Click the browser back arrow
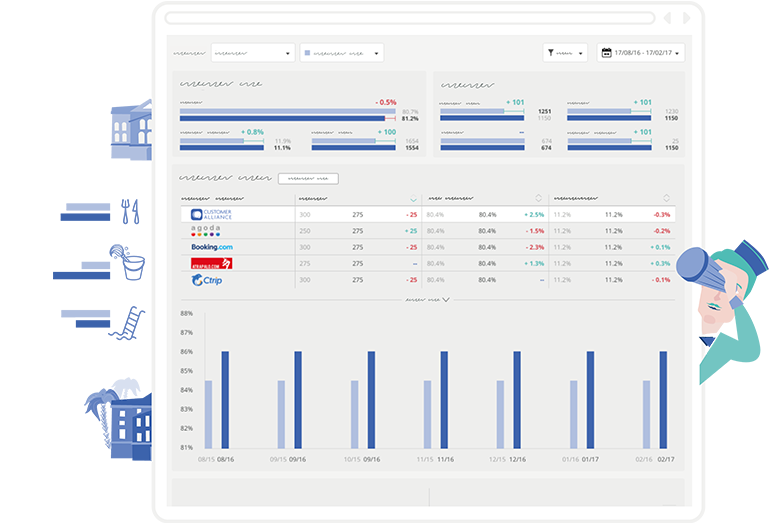 click(x=668, y=18)
